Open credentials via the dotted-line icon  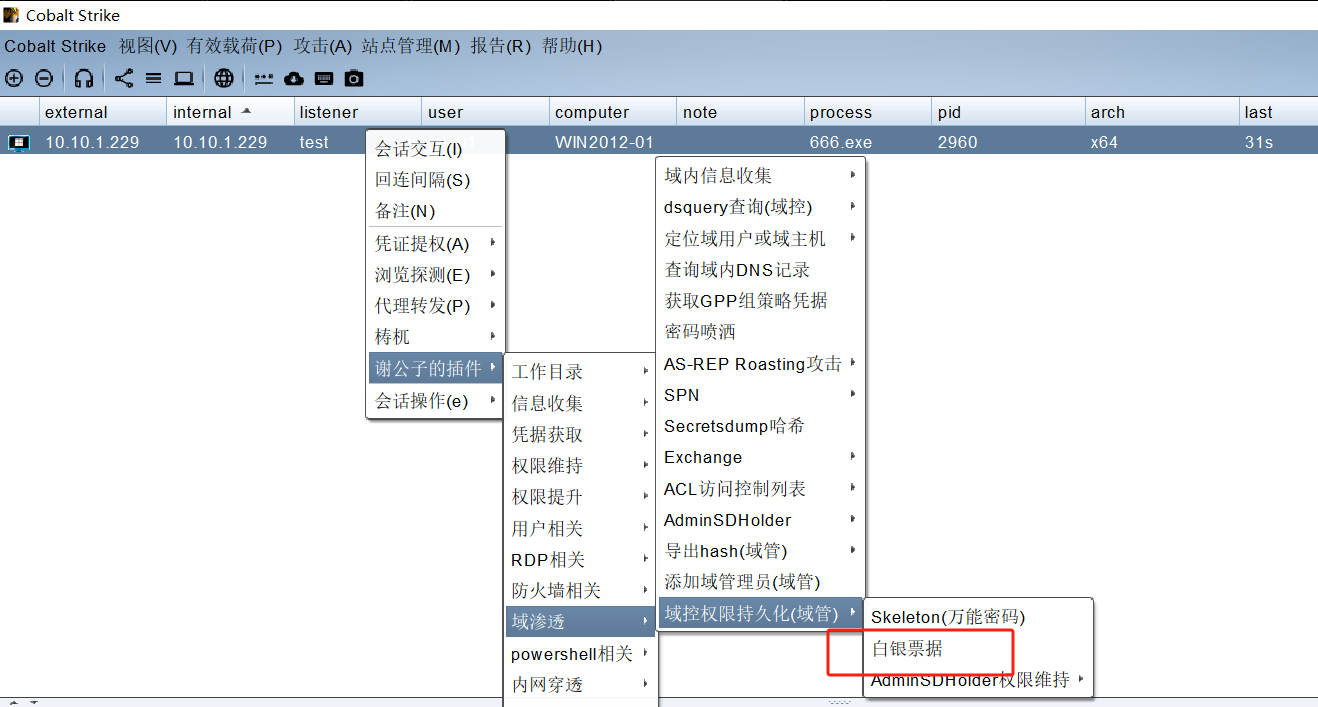(x=264, y=78)
